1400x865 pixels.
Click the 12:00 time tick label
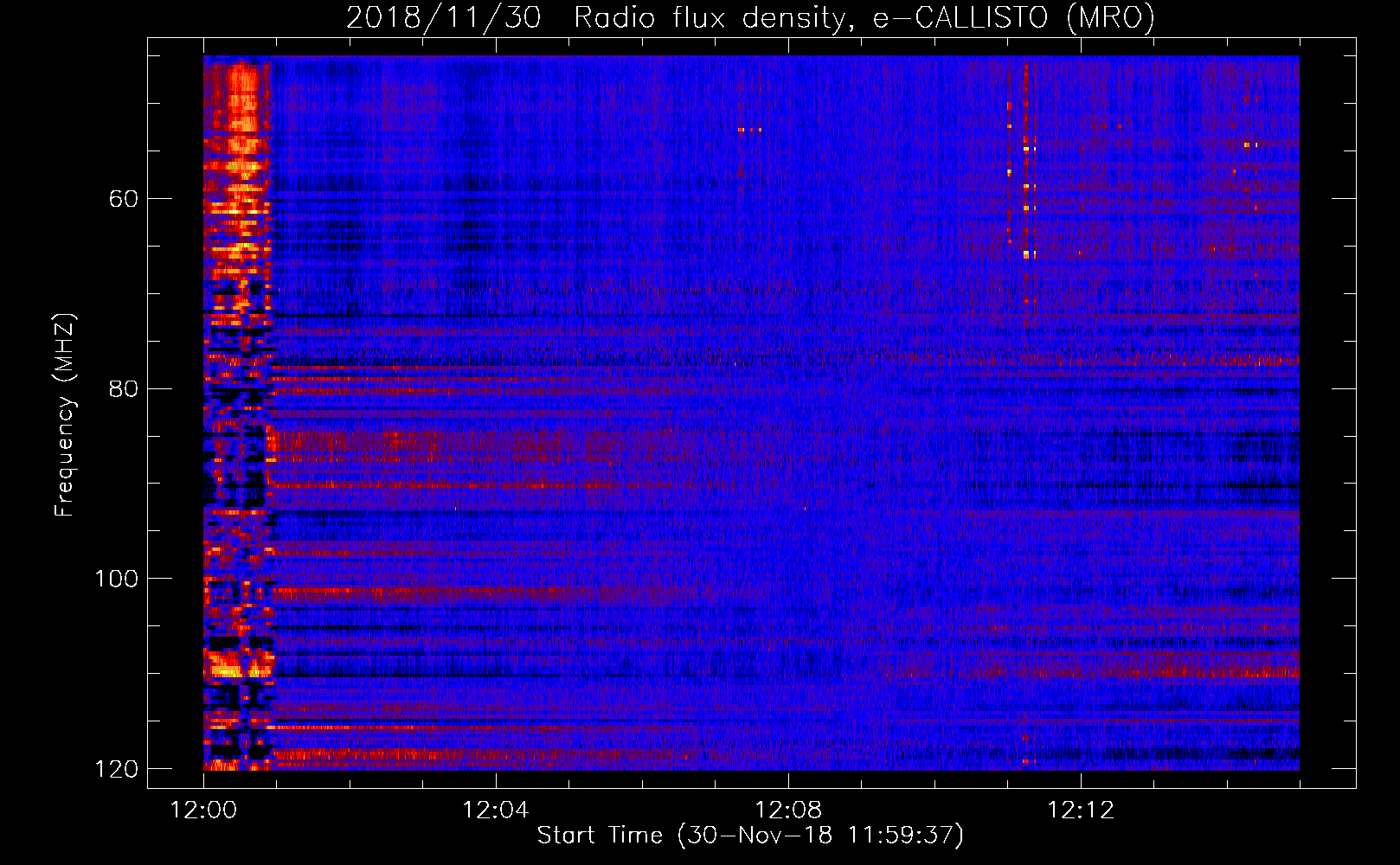pyautogui.click(x=203, y=811)
